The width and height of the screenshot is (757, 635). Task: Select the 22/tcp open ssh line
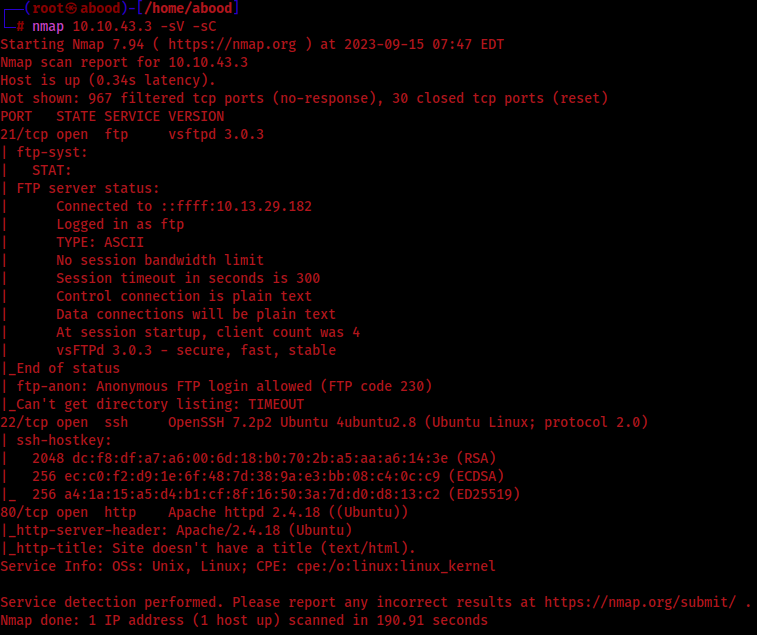click(x=324, y=422)
